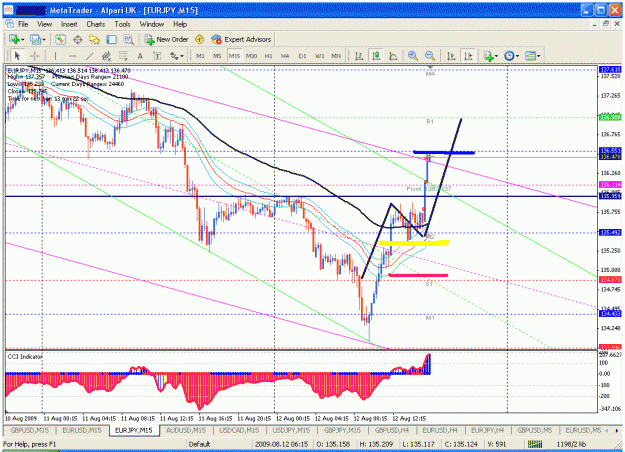Switch timeframe to MN
625x452 pixels.
click(x=336, y=56)
